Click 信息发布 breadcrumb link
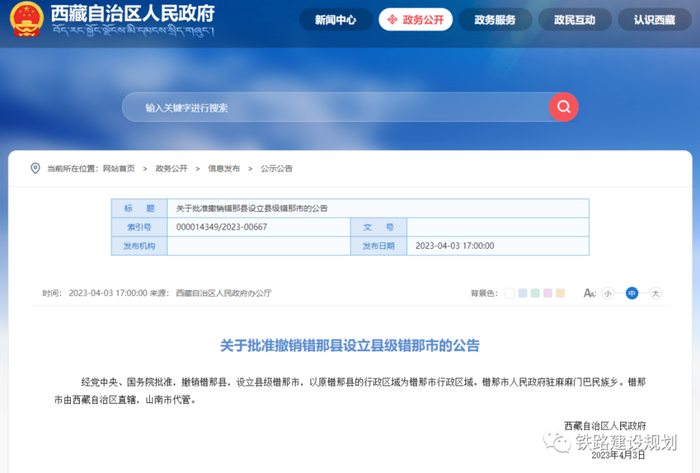 click(224, 168)
